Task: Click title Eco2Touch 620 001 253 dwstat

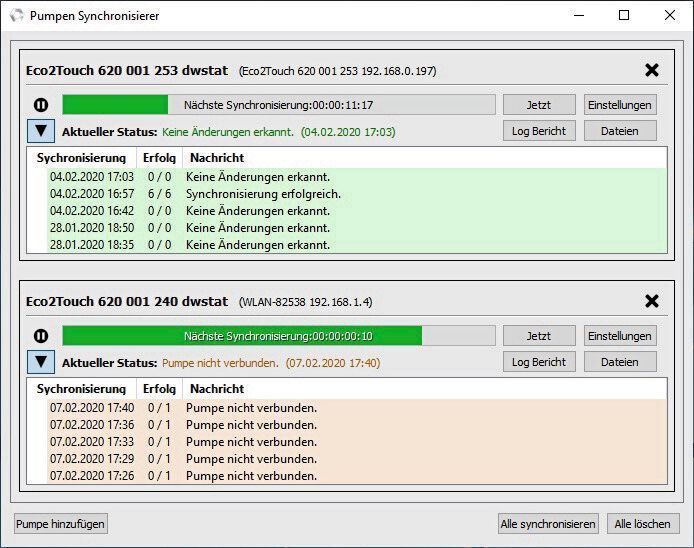Action: click(x=127, y=71)
